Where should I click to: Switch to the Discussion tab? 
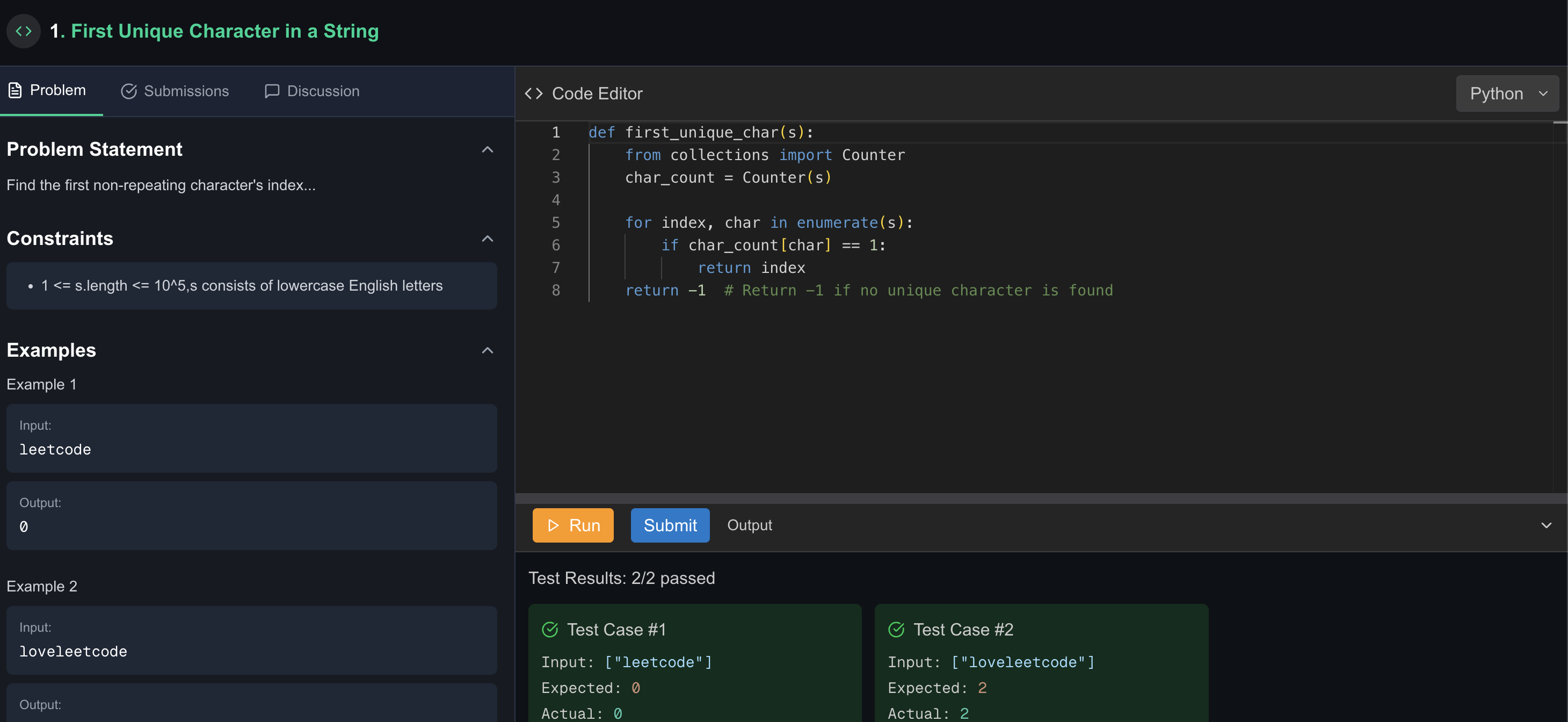(313, 91)
